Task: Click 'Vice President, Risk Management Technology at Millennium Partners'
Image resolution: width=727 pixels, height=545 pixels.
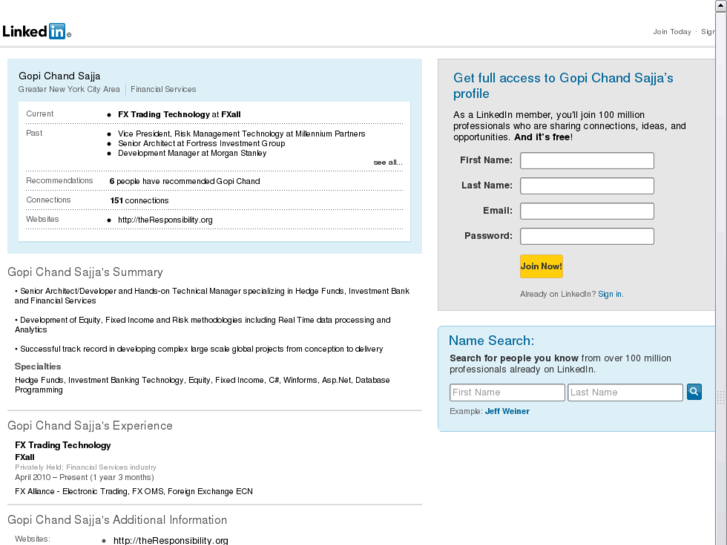Action: [x=242, y=134]
